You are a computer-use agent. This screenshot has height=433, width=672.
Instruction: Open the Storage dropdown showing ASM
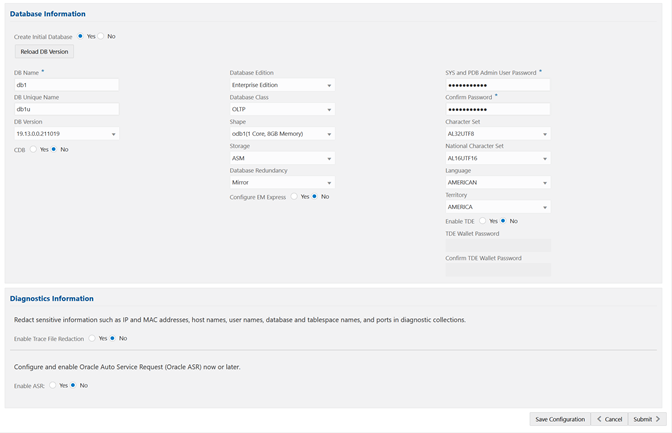click(x=282, y=158)
